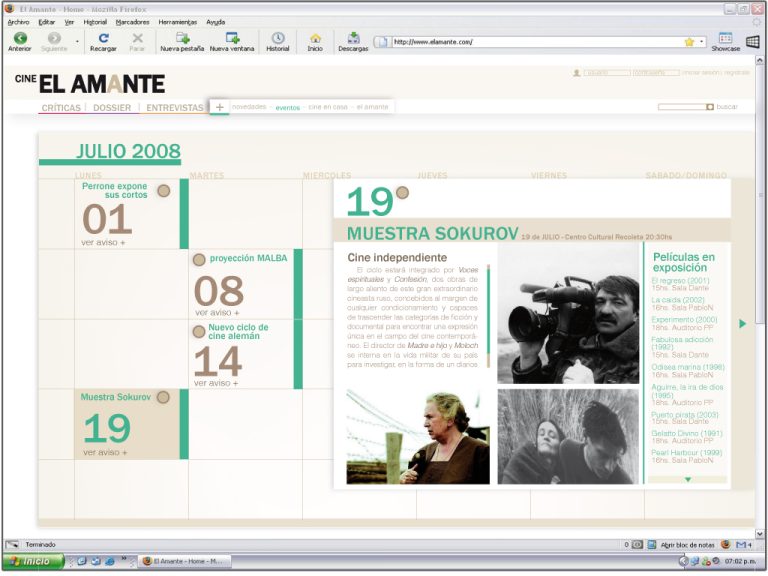Go to home page with Inicio
The height and width of the screenshot is (576, 768).
coord(315,42)
